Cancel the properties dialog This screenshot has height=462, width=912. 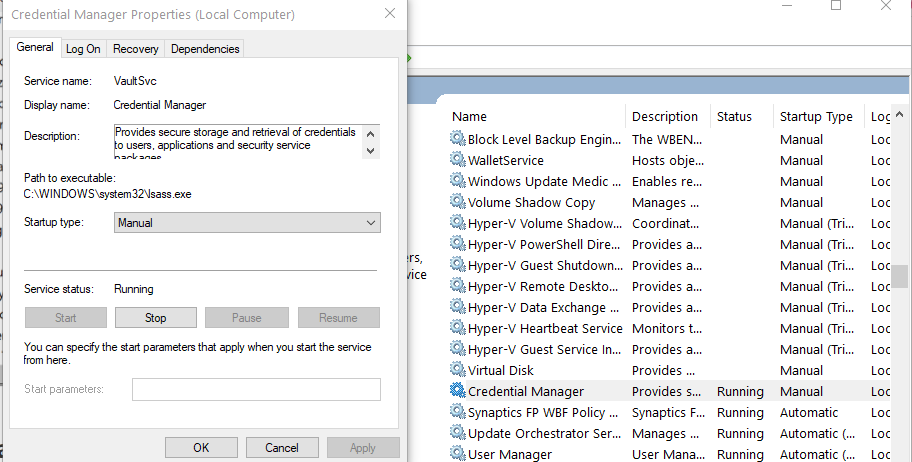click(282, 447)
